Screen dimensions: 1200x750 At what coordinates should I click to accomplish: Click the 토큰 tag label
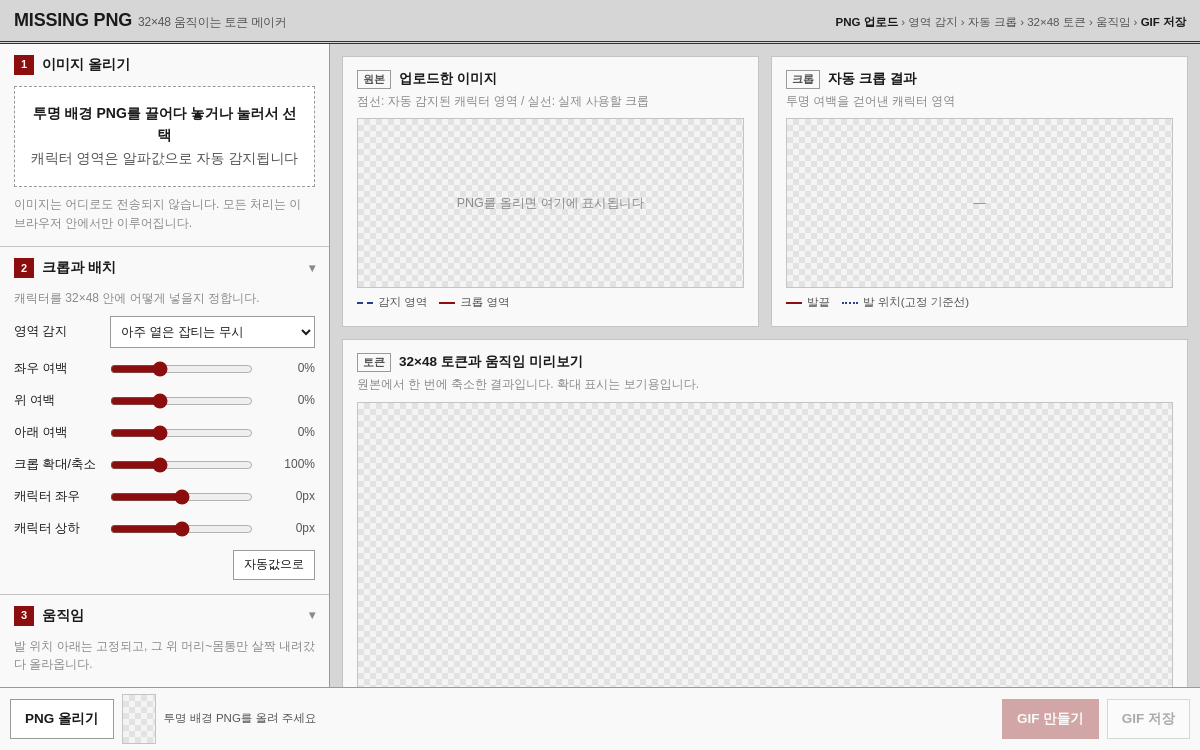pyautogui.click(x=374, y=362)
